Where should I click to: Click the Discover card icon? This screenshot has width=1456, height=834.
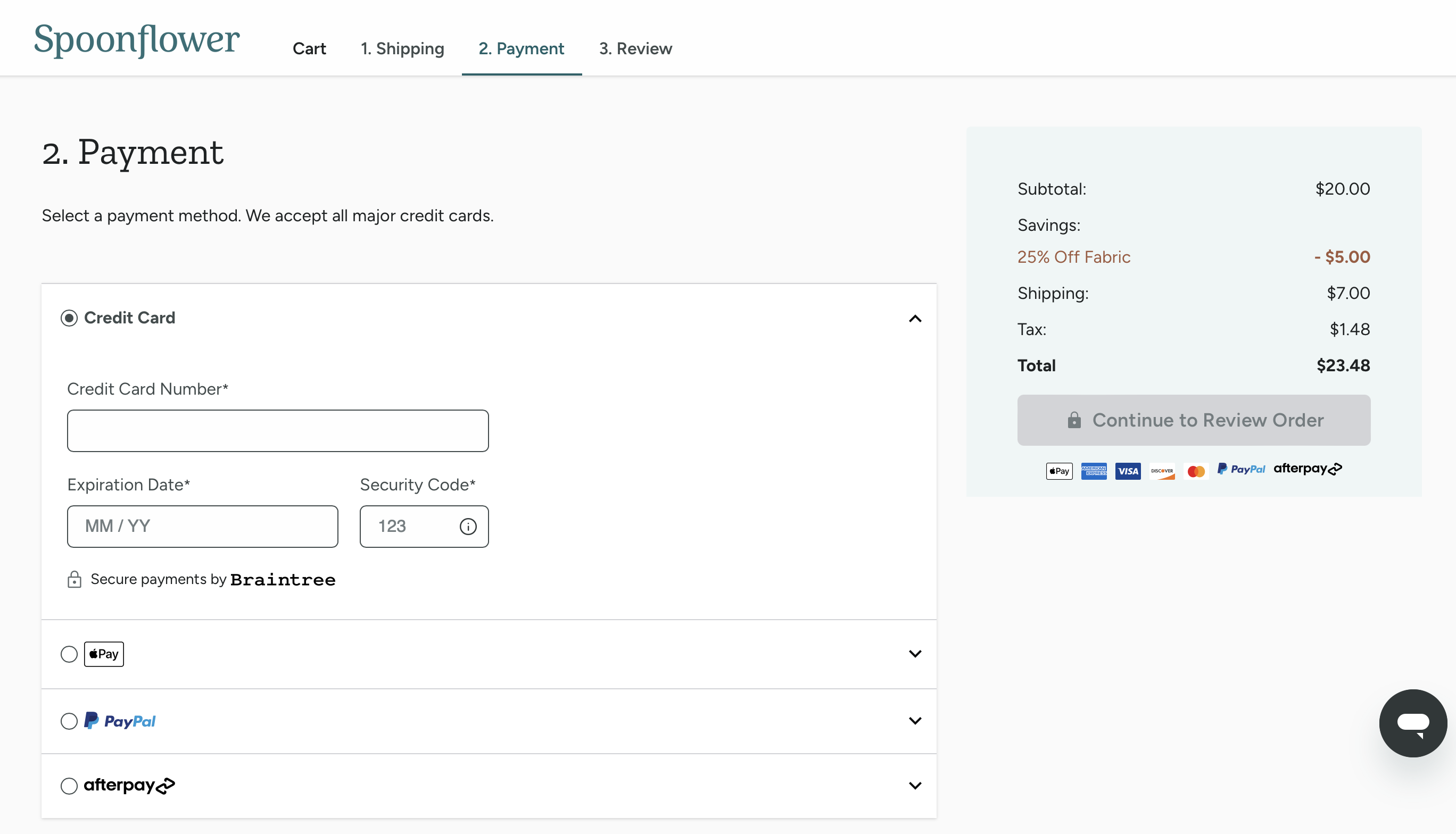[1162, 471]
